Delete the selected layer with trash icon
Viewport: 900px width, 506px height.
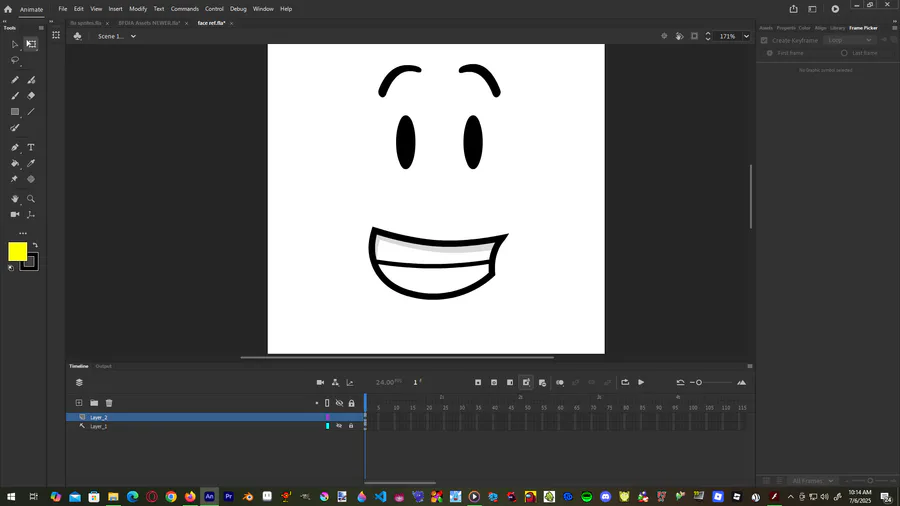click(109, 403)
